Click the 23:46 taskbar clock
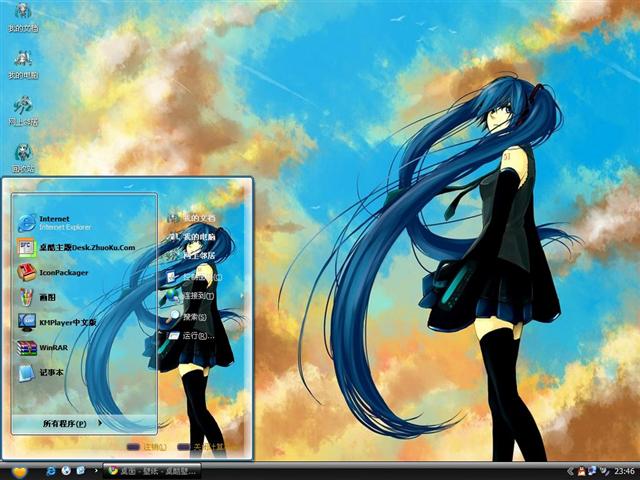The width and height of the screenshot is (640, 480). (624, 472)
